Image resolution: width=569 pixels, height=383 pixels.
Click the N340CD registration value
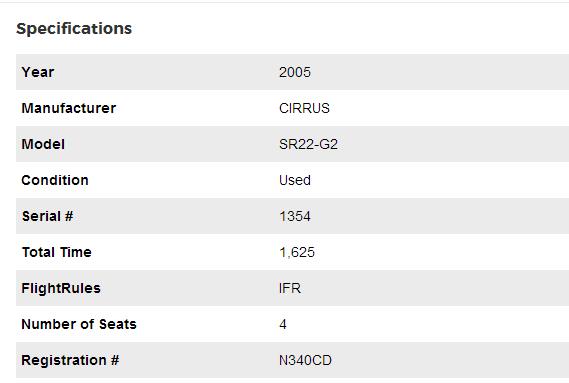click(305, 360)
